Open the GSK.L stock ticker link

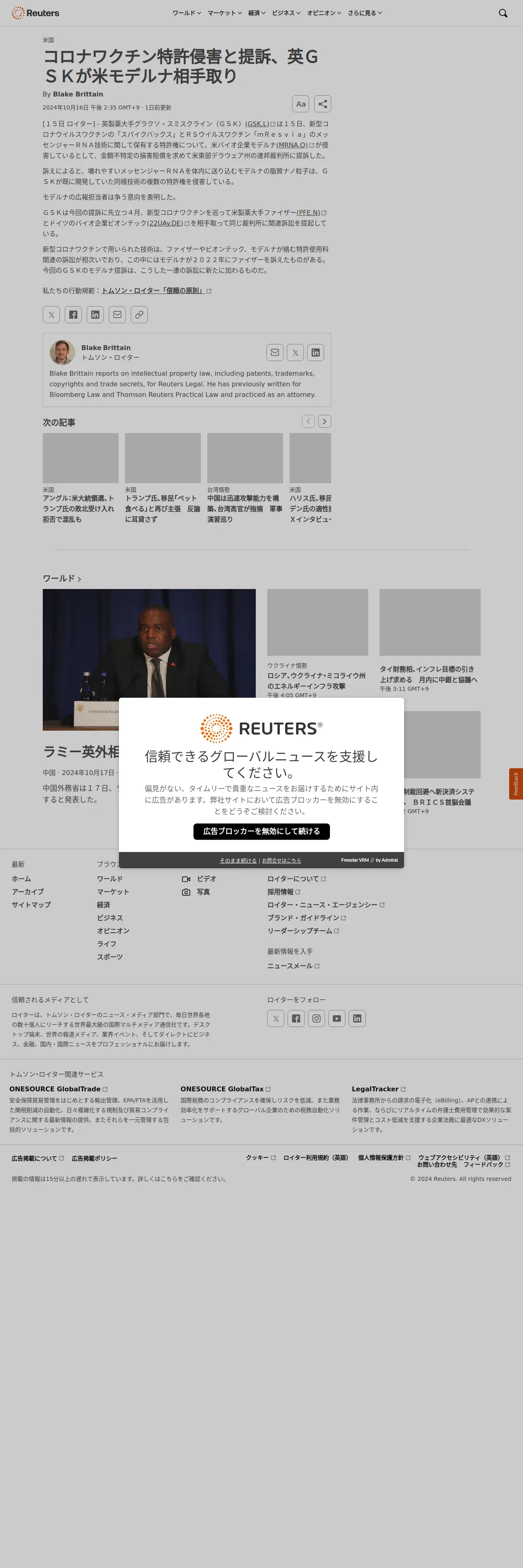[x=260, y=124]
